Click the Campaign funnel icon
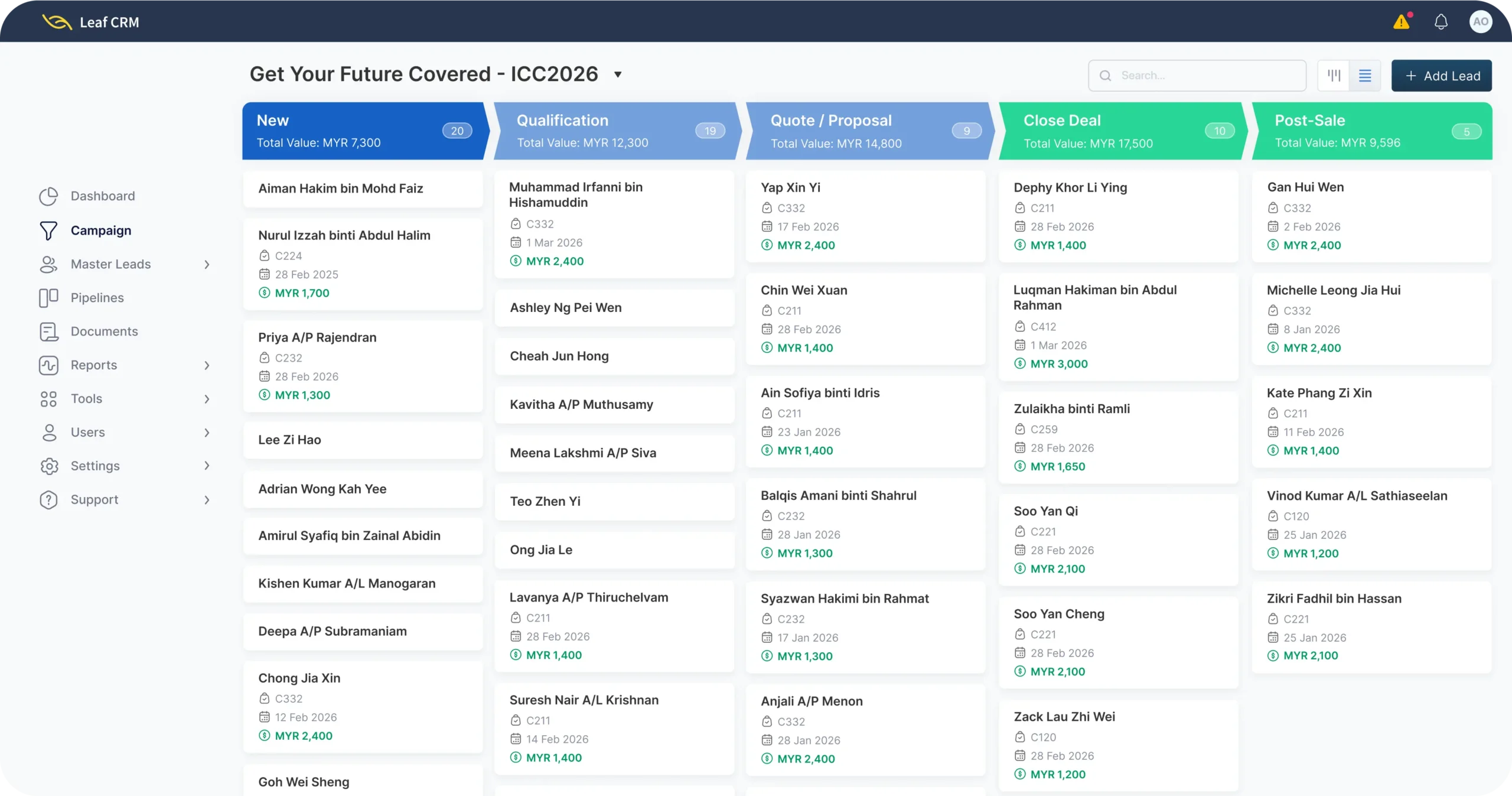This screenshot has width=1512, height=796. click(x=48, y=230)
